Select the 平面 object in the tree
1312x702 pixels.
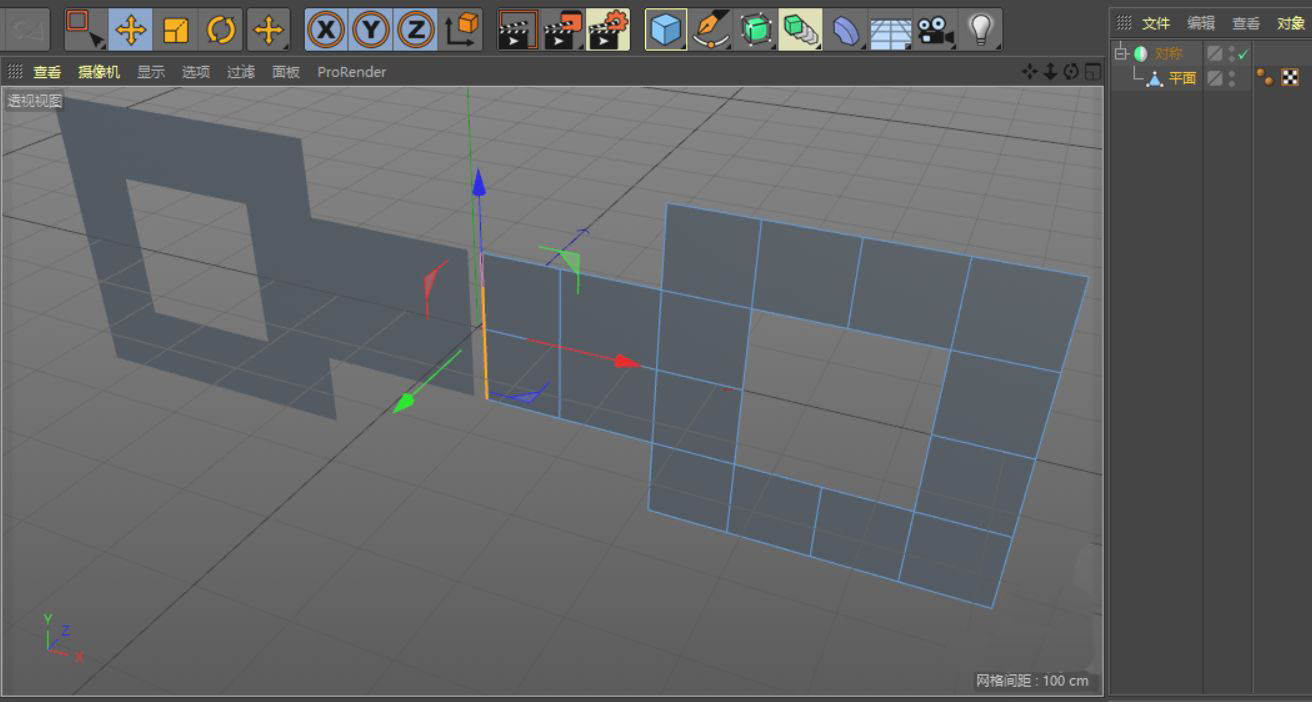pos(1182,78)
